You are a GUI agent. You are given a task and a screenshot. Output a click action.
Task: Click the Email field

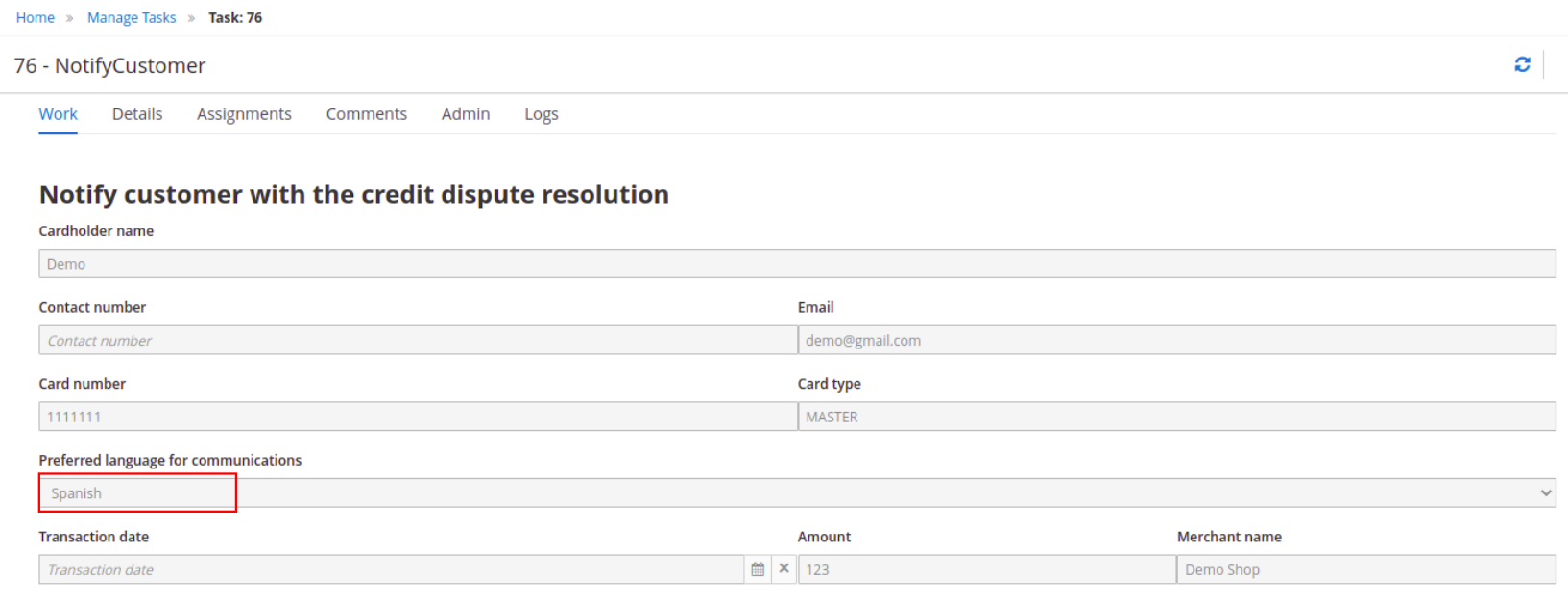point(1176,341)
